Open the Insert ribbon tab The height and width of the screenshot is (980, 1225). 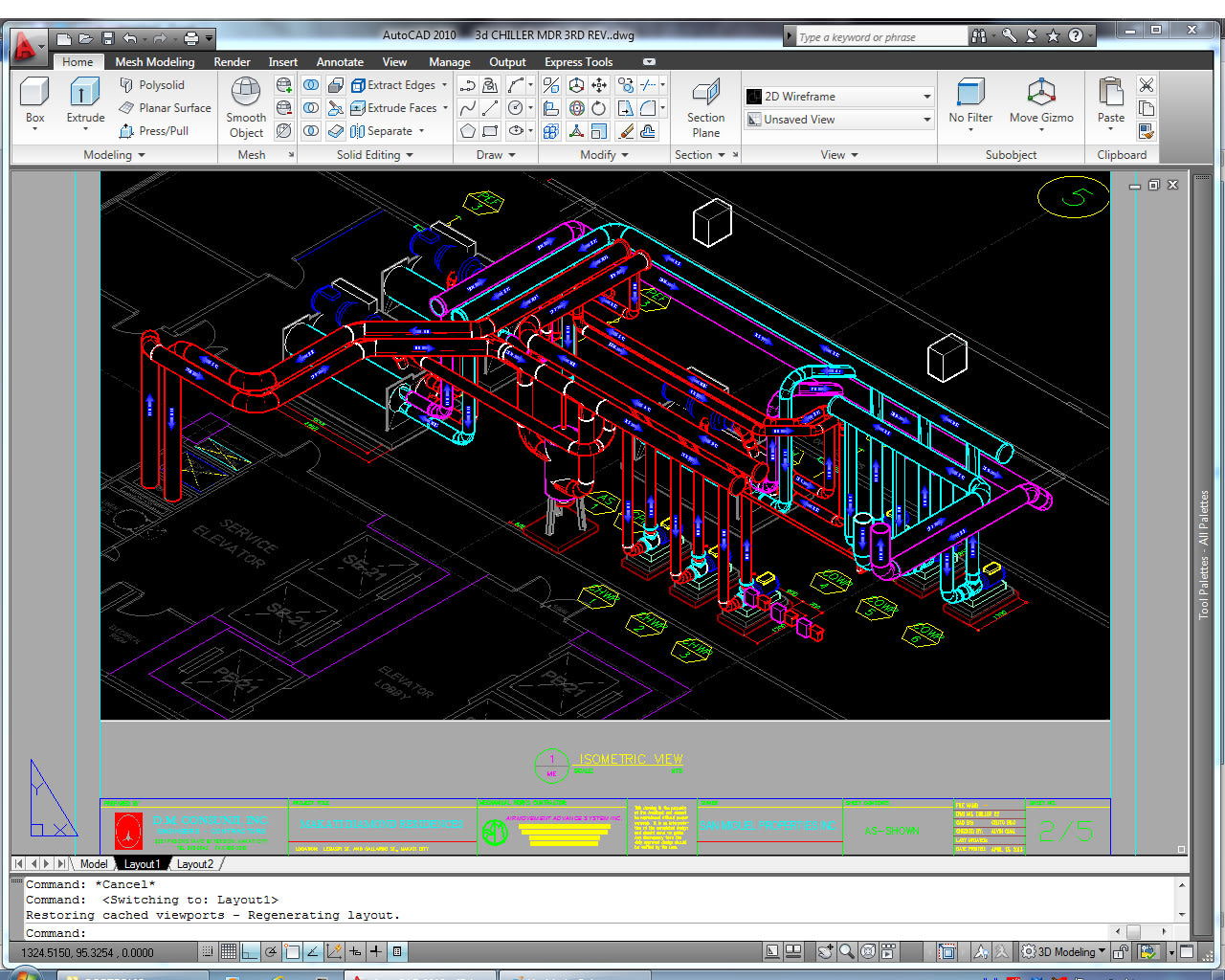(282, 62)
